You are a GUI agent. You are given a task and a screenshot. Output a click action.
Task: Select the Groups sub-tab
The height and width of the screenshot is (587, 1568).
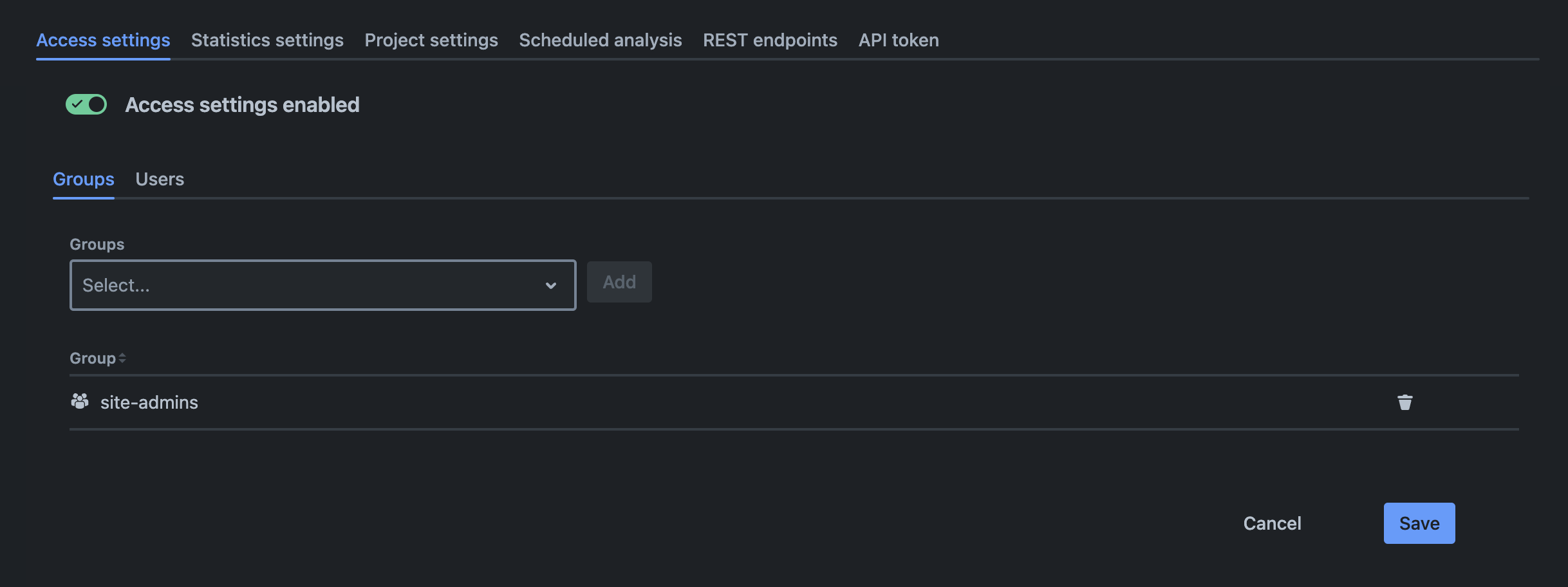tap(84, 179)
